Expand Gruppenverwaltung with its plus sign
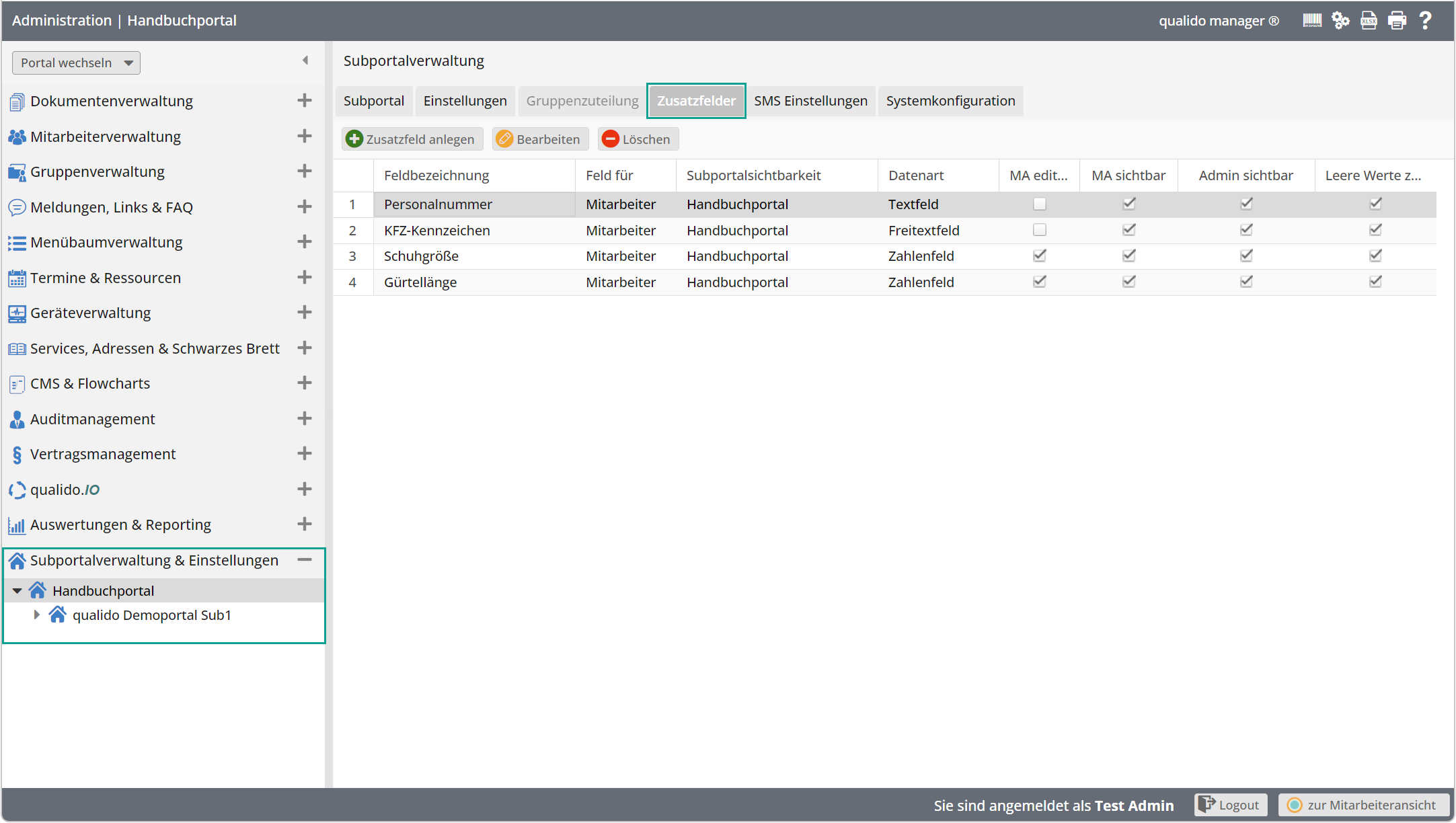The width and height of the screenshot is (1456, 823). coord(305,171)
